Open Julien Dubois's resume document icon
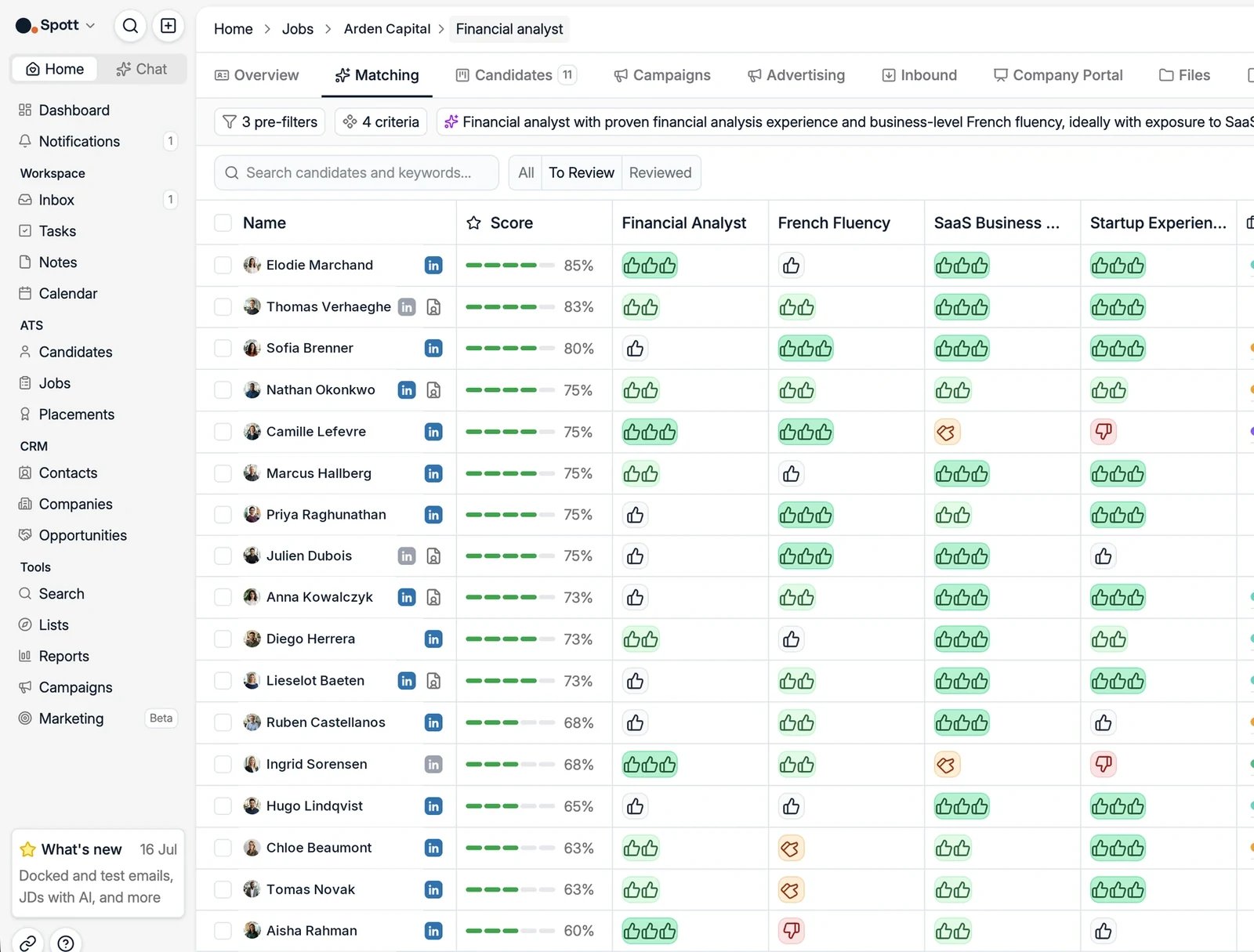The width and height of the screenshot is (1254, 952). pyautogui.click(x=433, y=556)
